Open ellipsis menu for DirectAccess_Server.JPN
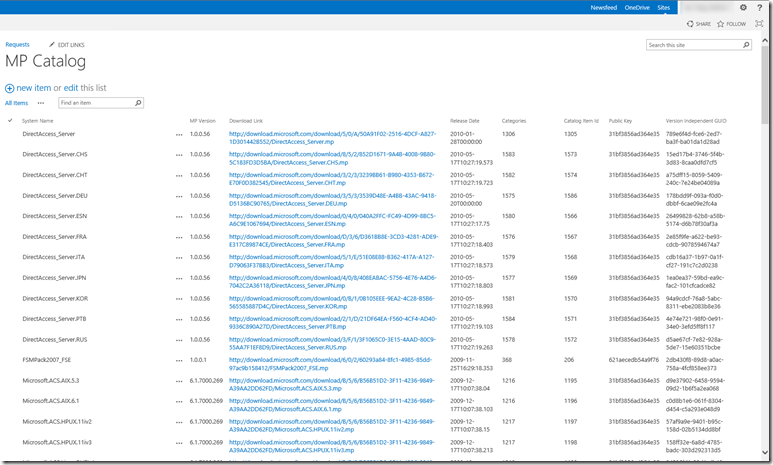This screenshot has height=465, width=773. click(179, 278)
